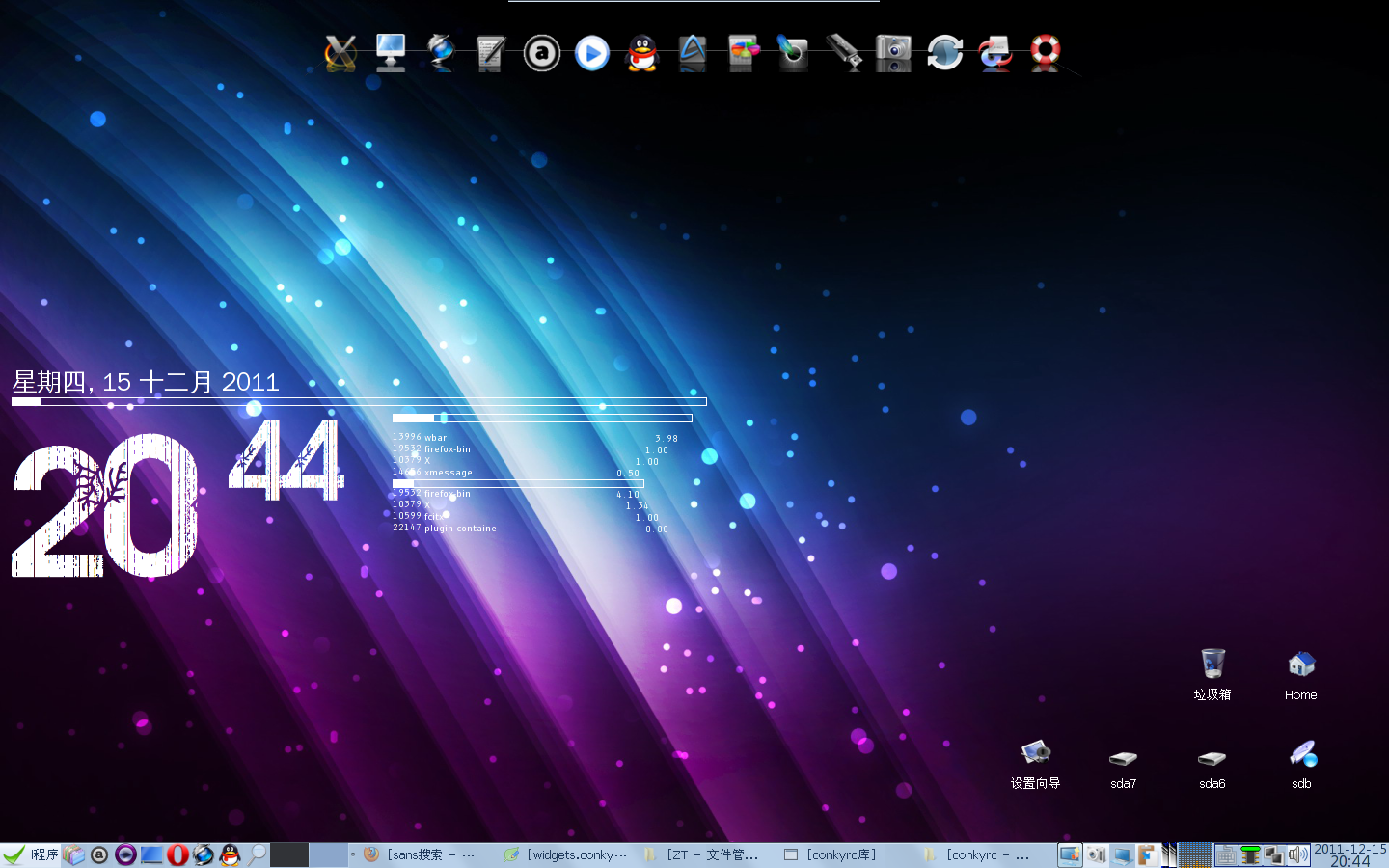This screenshot has height=868, width=1389.
Task: Click the volume speaker tray icon
Action: coord(1297,854)
